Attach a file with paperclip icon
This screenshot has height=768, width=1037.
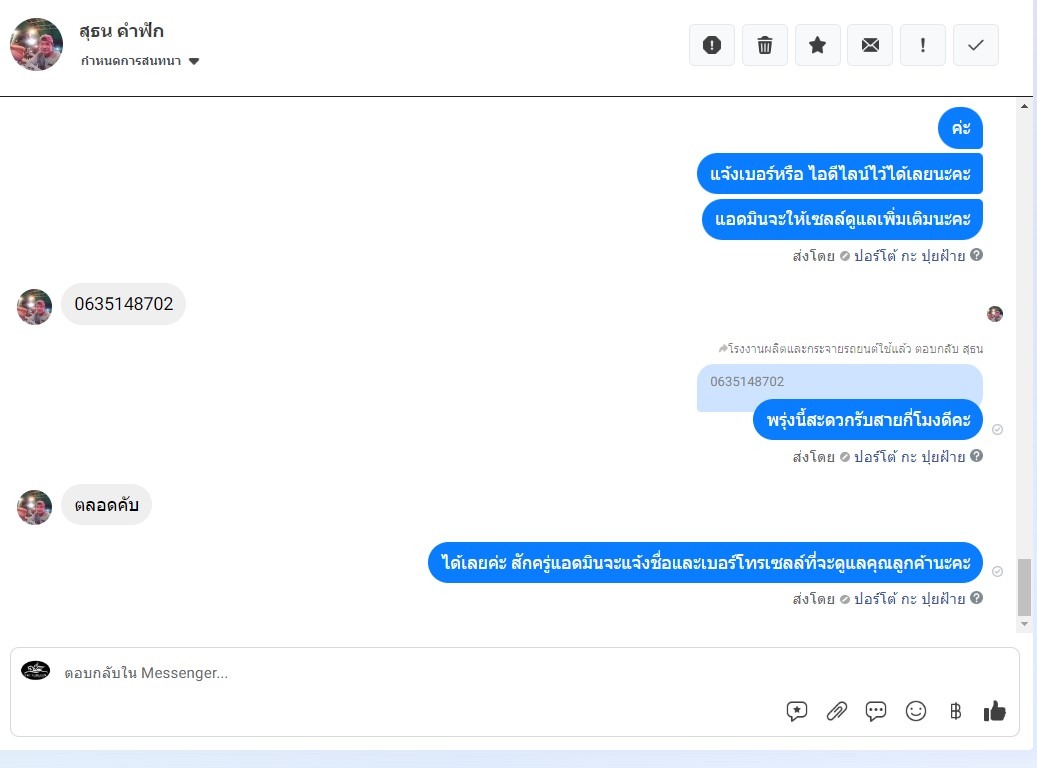point(837,711)
